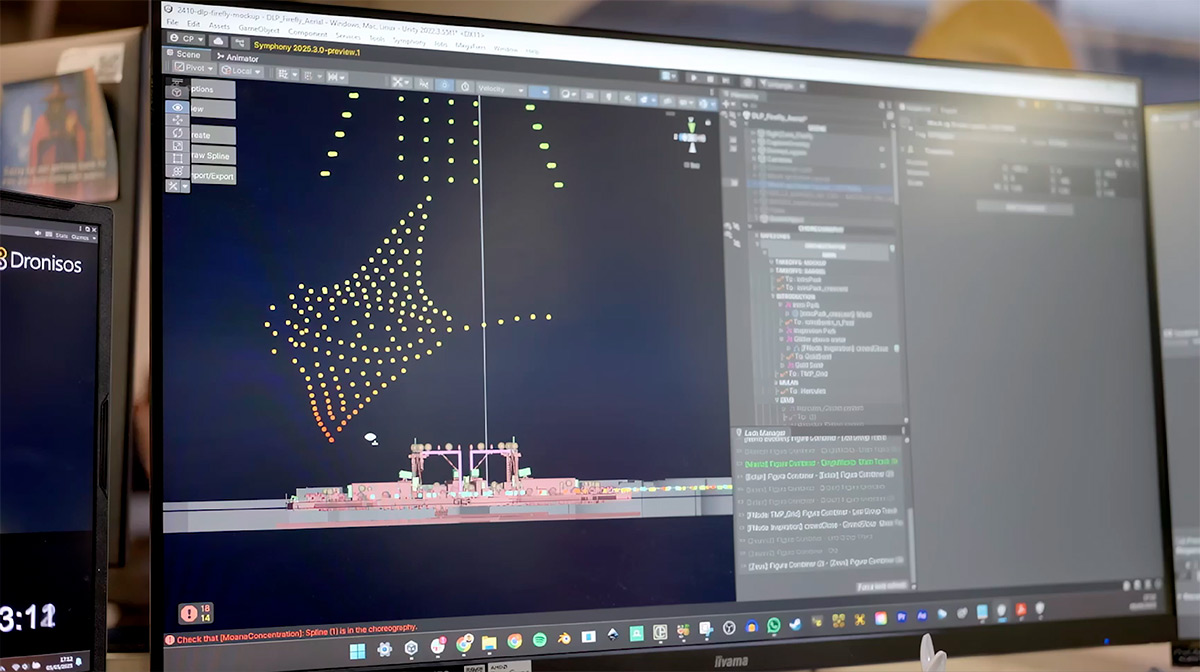
Task: Open the CP account dropdown
Action: point(186,38)
